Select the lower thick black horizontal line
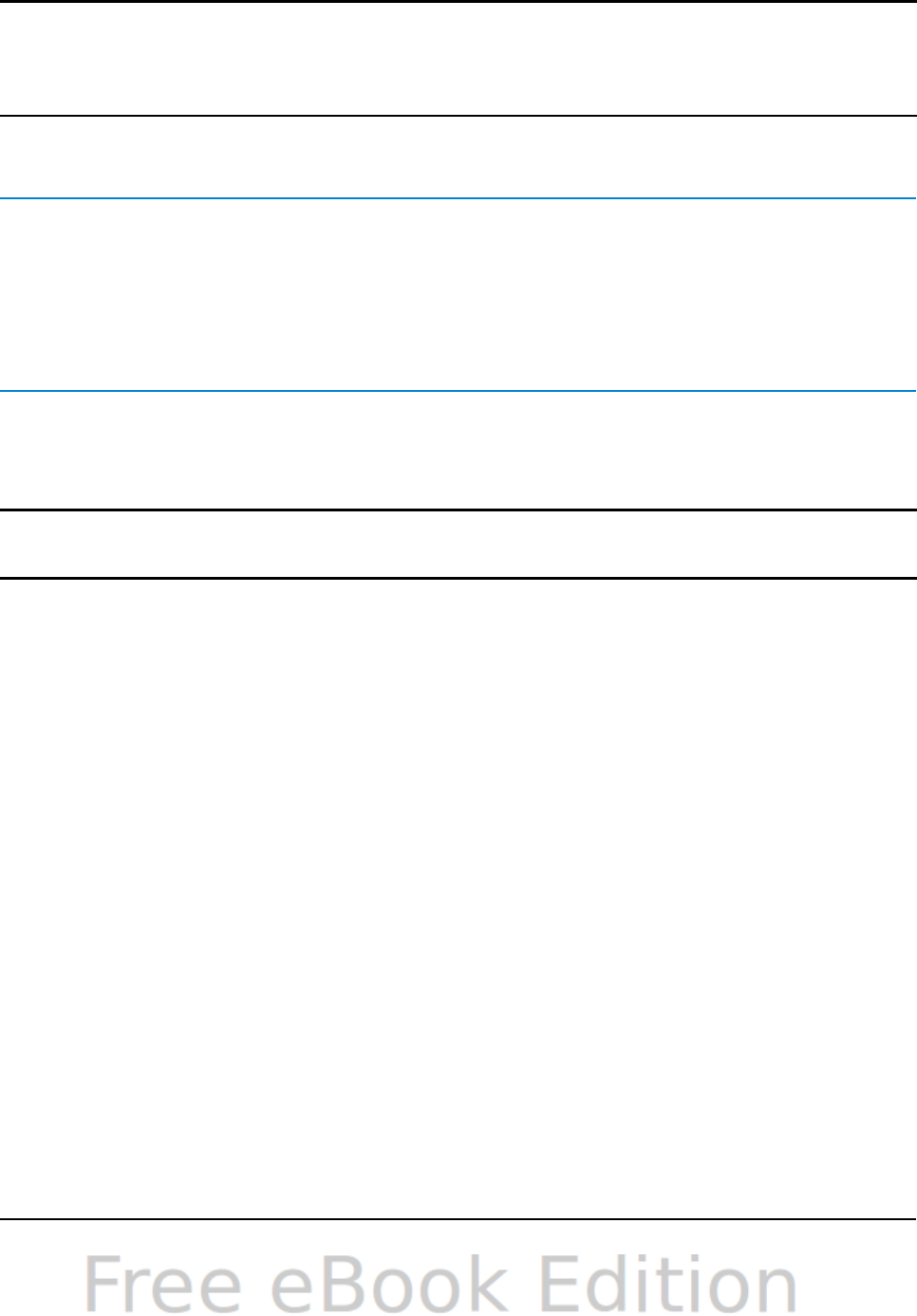 [x=458, y=578]
